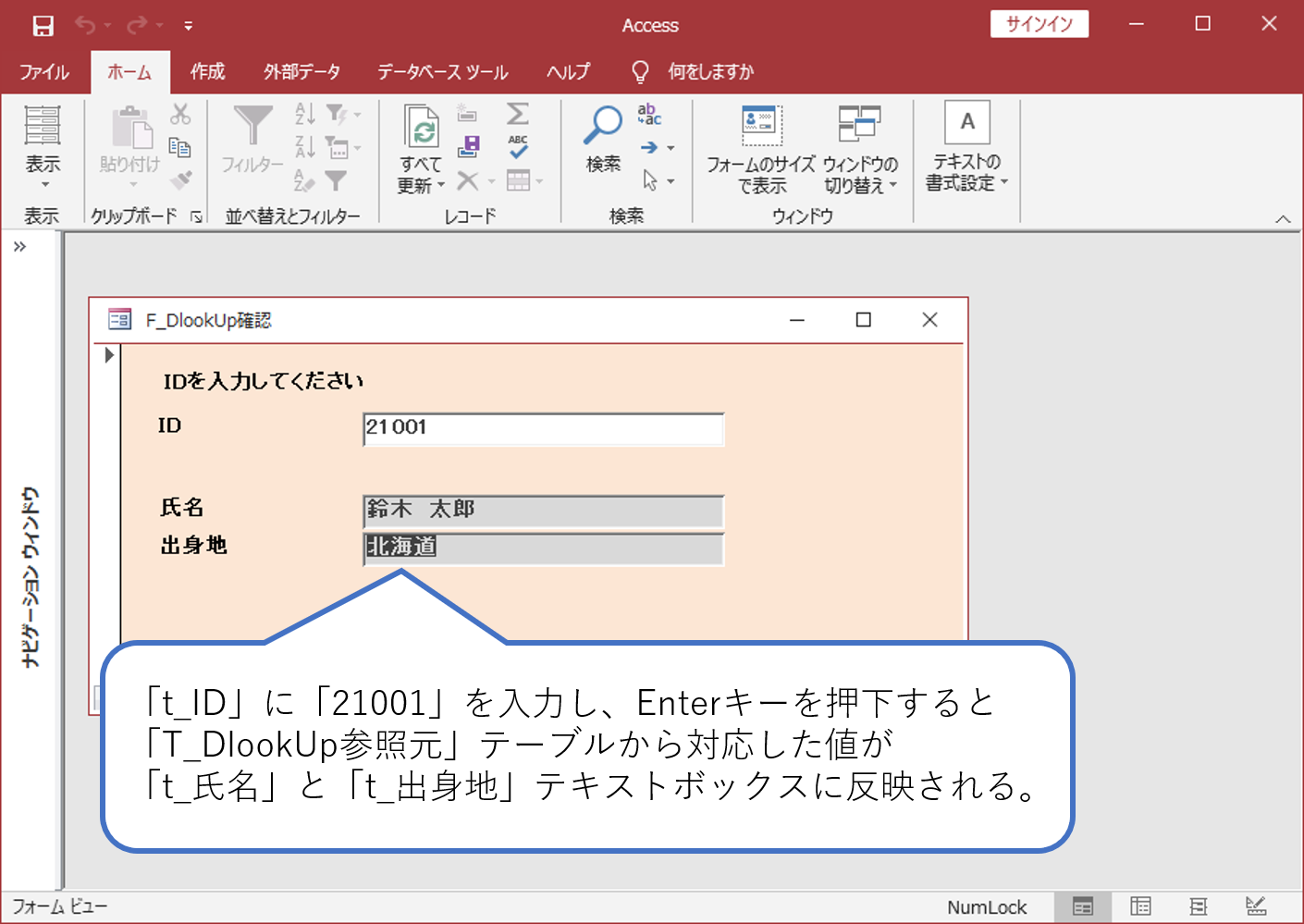Collapse the ribbon using the chevron
Screen dimensions: 1304x924
(x=1284, y=219)
